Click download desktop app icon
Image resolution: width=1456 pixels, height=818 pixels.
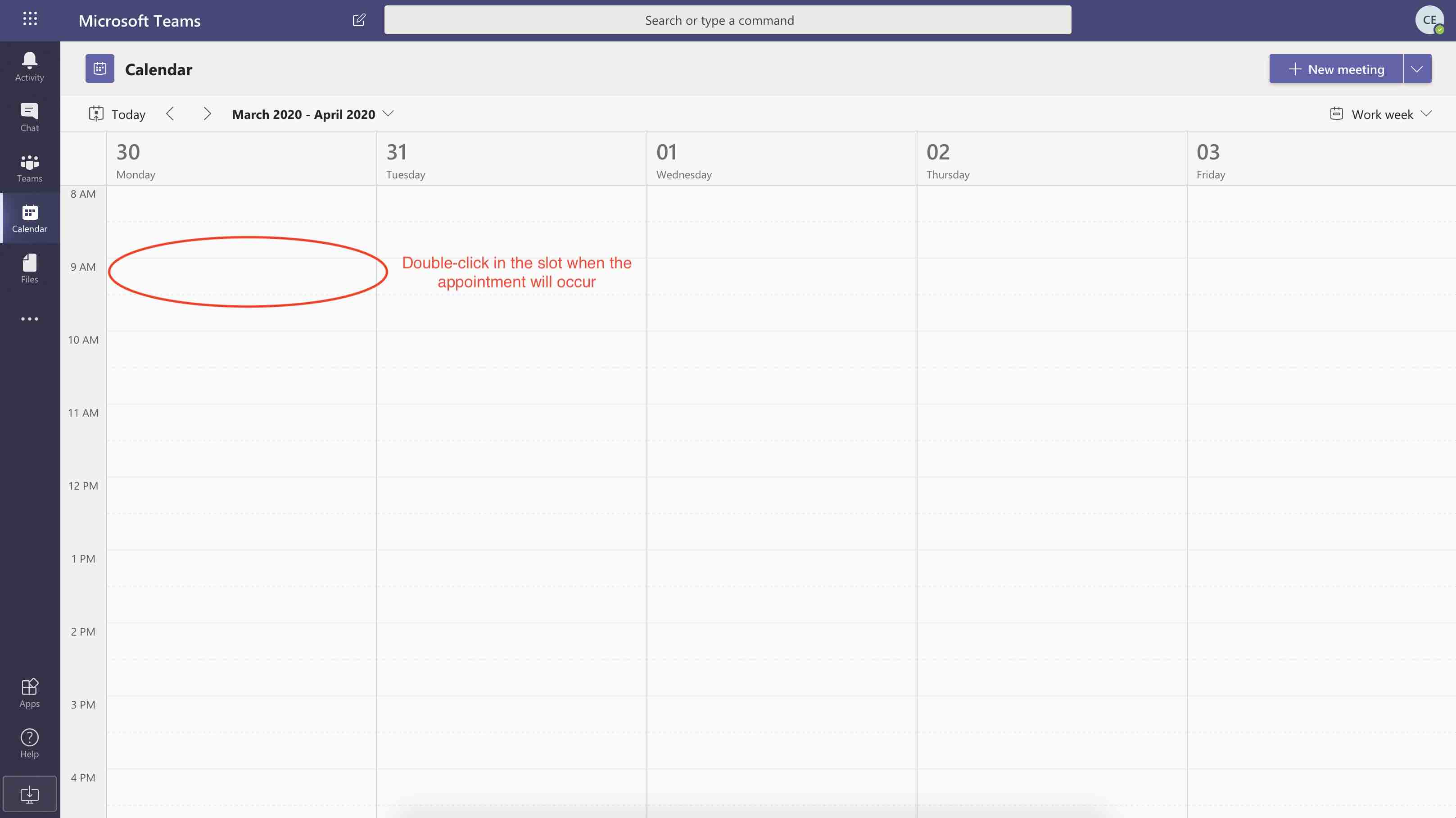[x=29, y=794]
